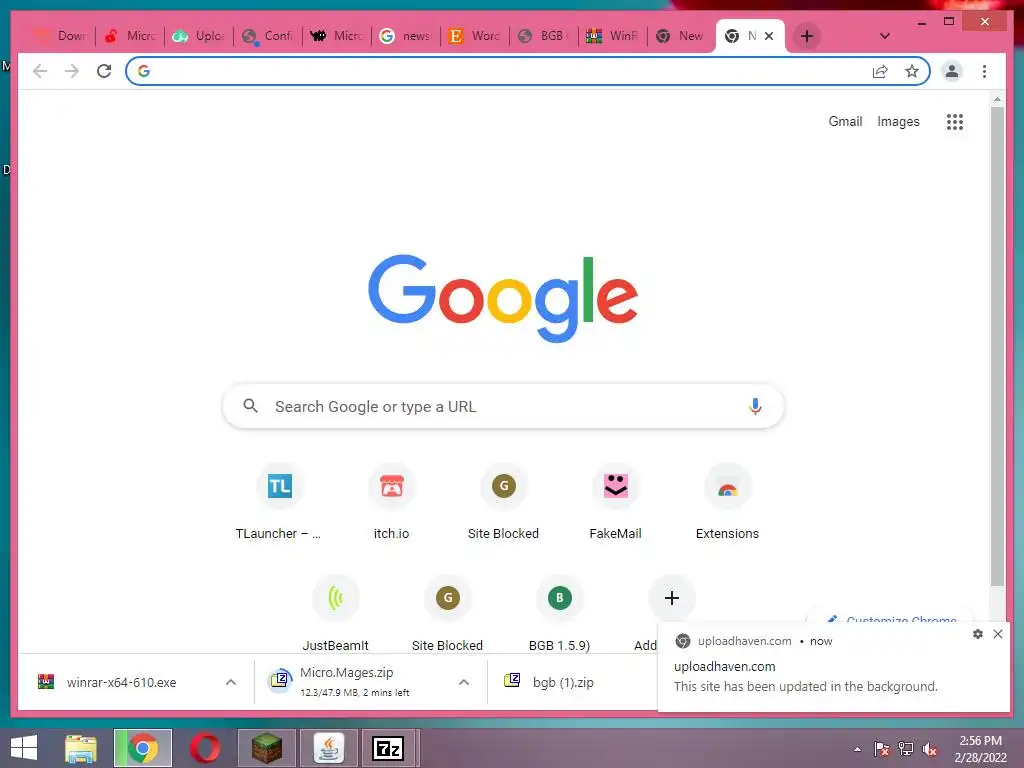Show hidden system tray icons
This screenshot has width=1024, height=768.
tap(857, 749)
